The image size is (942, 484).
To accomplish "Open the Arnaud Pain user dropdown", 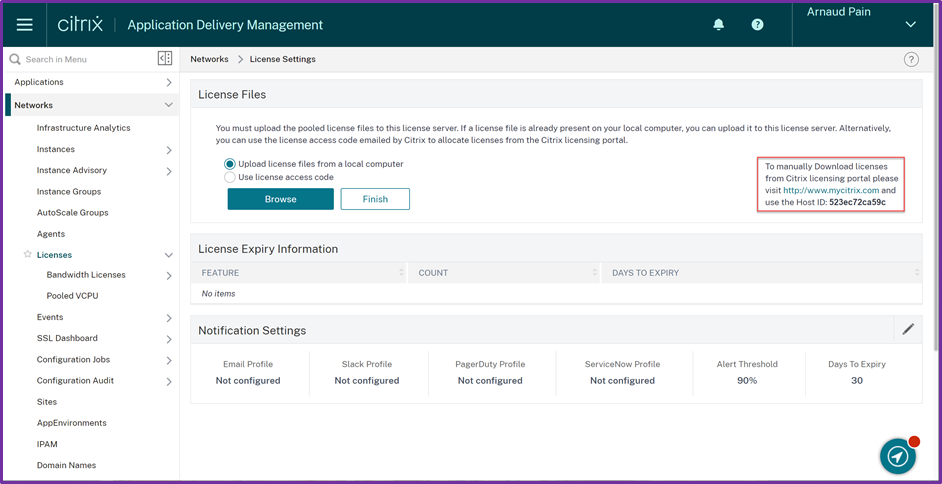I will pyautogui.click(x=910, y=24).
